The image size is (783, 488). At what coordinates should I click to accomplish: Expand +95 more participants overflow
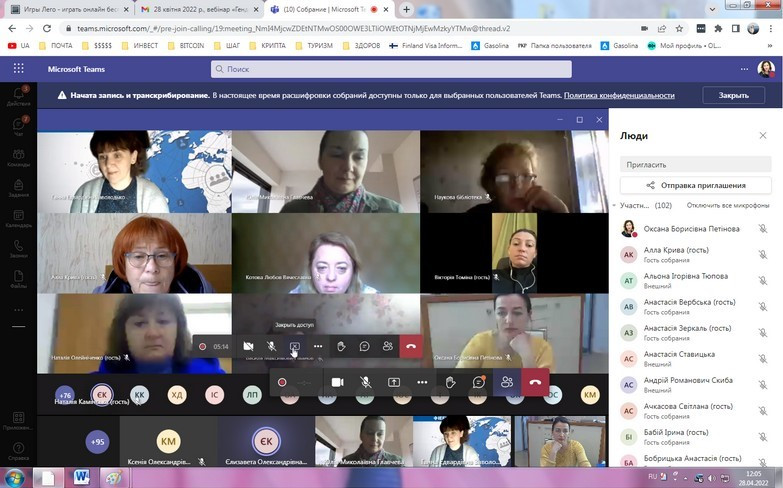coord(97,442)
